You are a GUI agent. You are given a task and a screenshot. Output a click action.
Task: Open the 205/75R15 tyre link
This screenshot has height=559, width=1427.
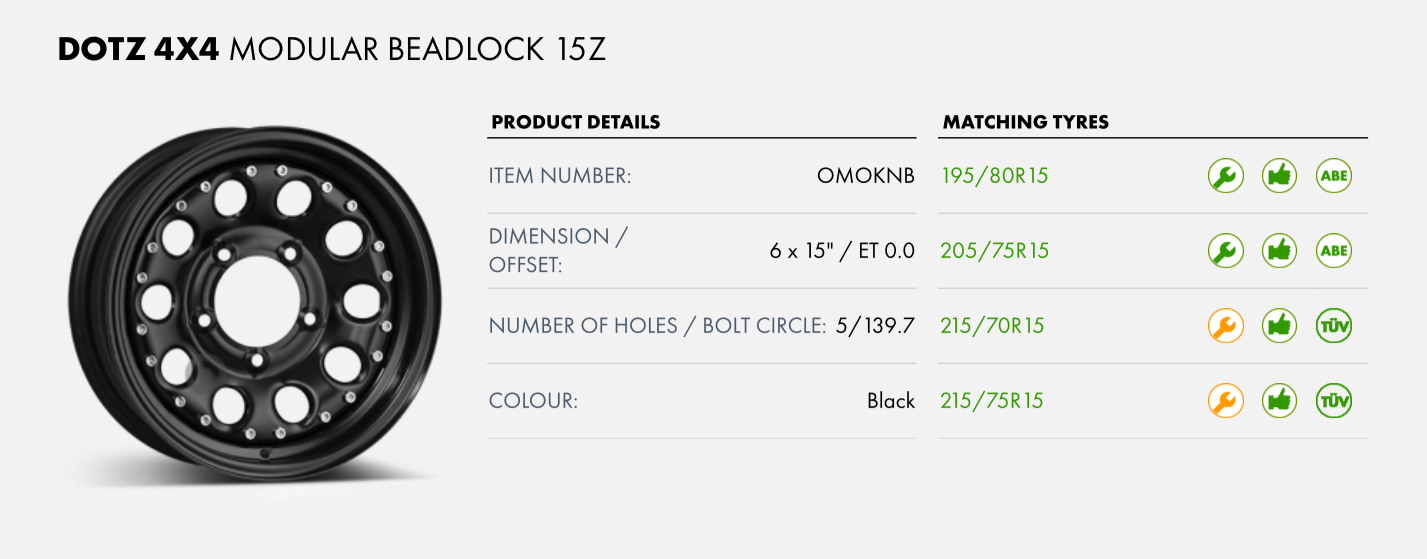coord(994,251)
